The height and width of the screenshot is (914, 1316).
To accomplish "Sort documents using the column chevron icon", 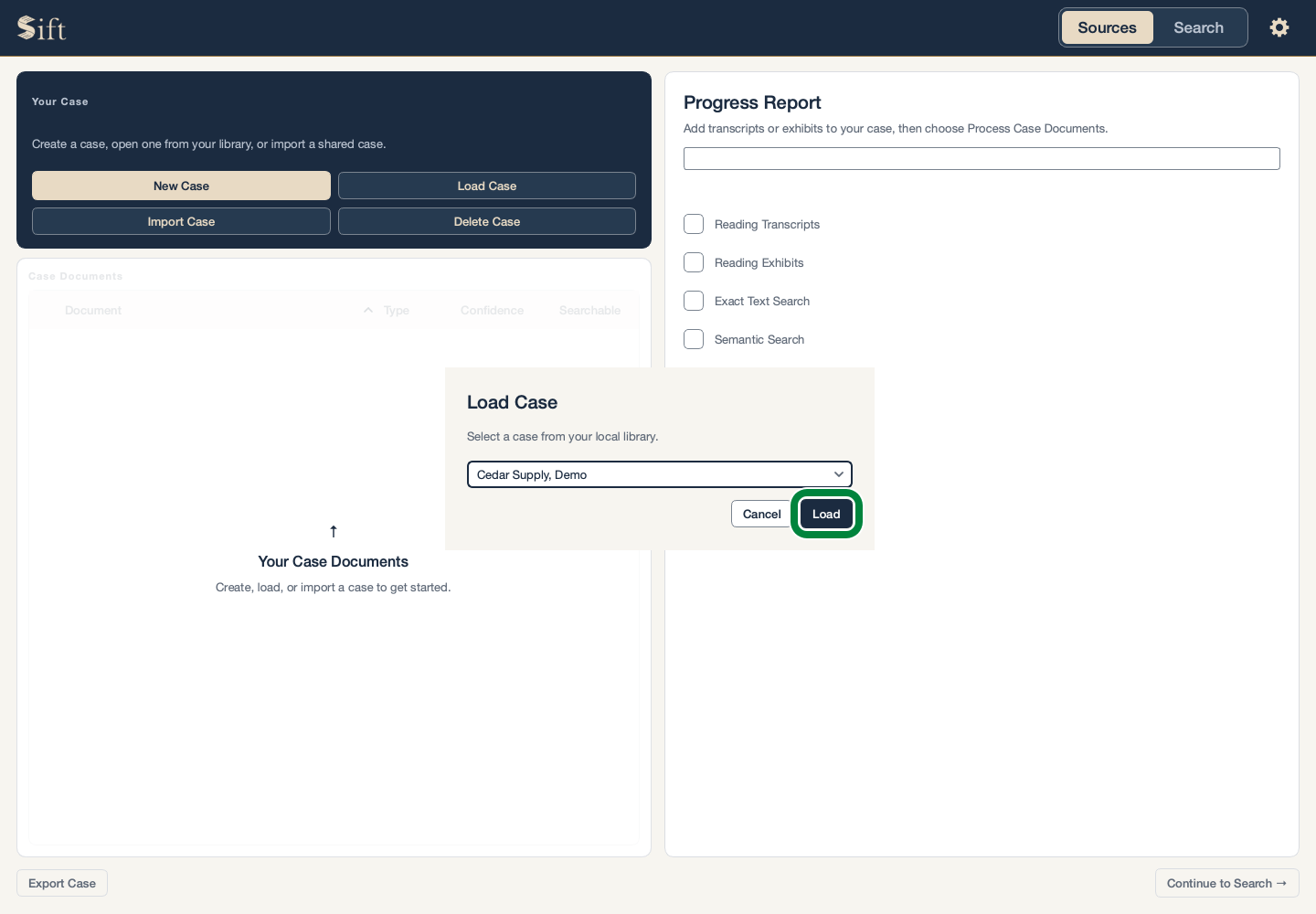I will click(368, 310).
